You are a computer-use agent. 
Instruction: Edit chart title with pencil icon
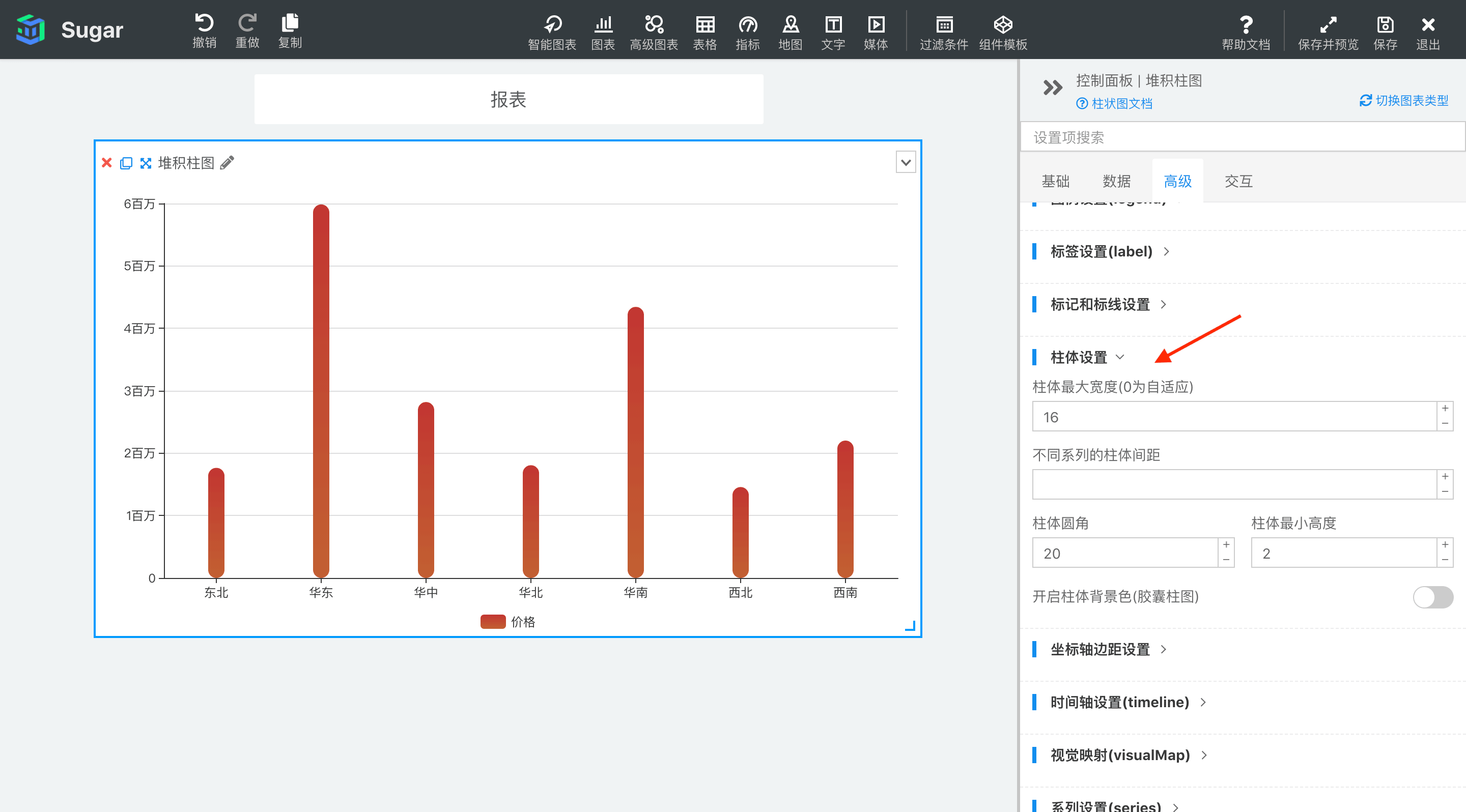(227, 163)
